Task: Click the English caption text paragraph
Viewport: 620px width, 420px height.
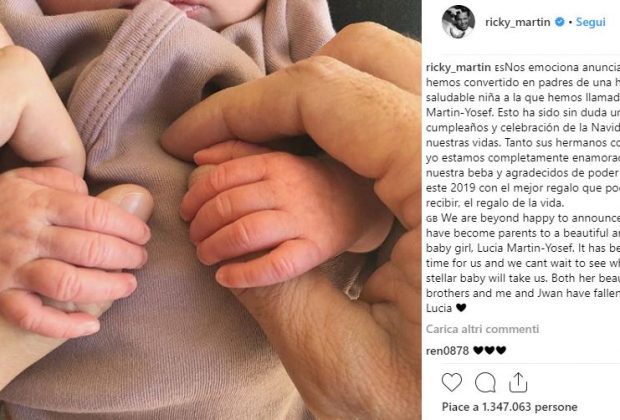Action: (523, 263)
